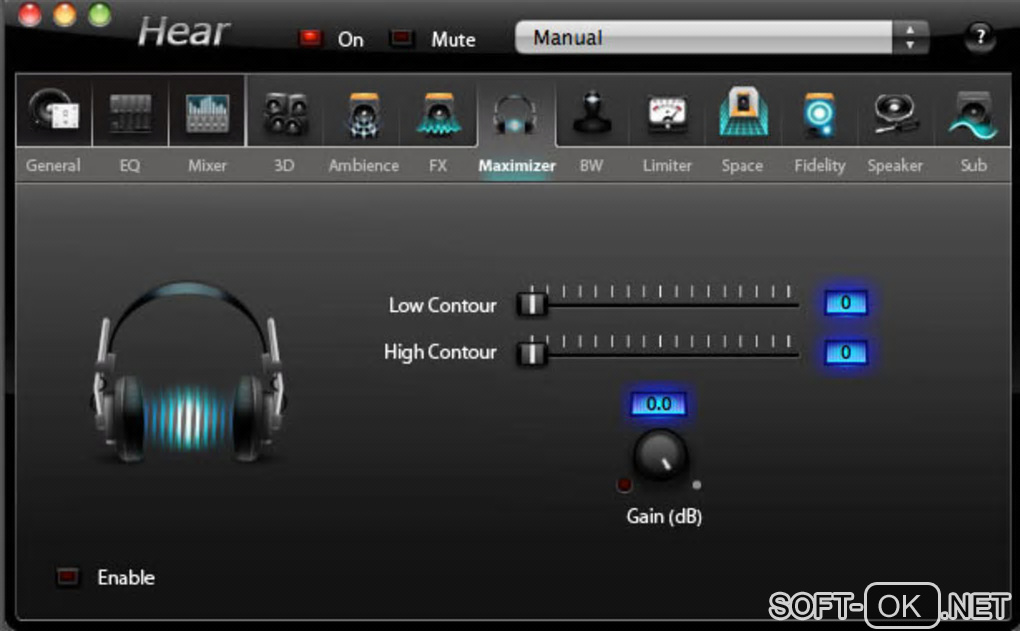Open the Mixer icon
Viewport: 1020px width, 631px height.
(207, 113)
